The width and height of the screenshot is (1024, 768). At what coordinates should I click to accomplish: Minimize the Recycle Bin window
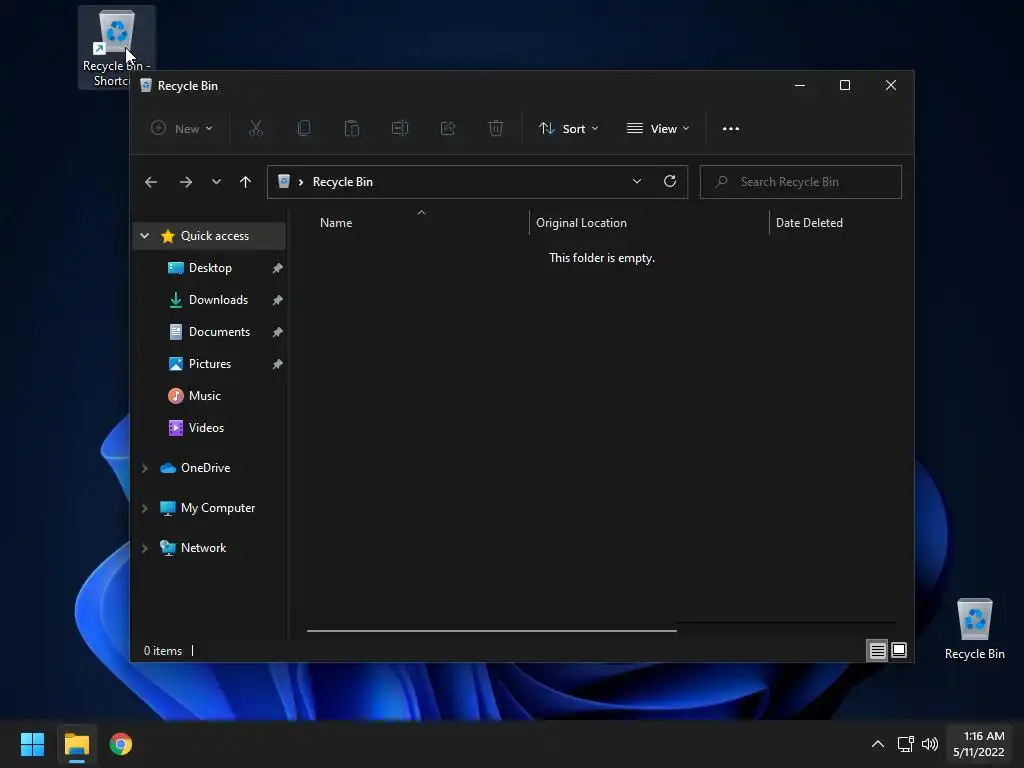[x=799, y=86]
